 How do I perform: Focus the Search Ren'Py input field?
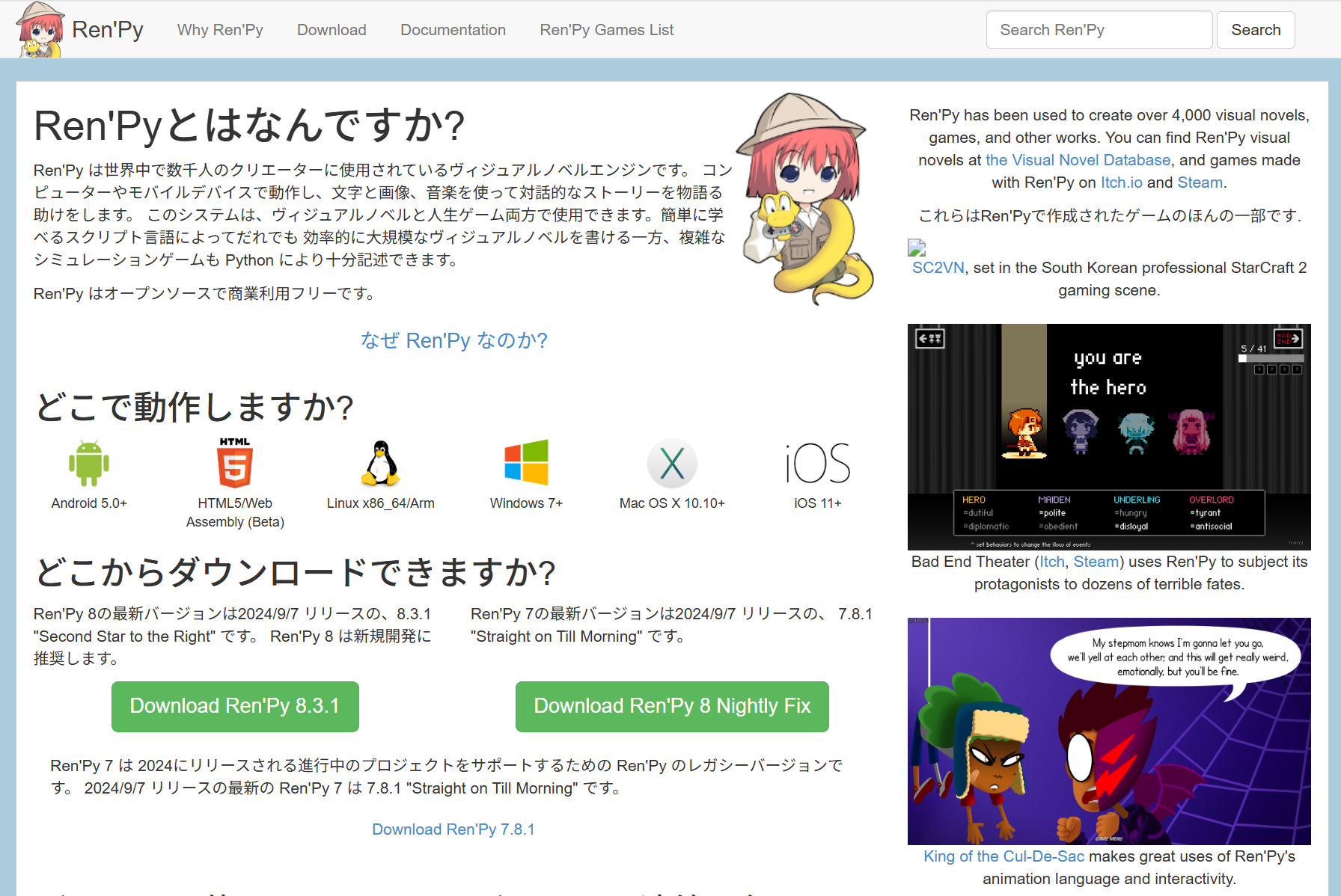click(1099, 30)
